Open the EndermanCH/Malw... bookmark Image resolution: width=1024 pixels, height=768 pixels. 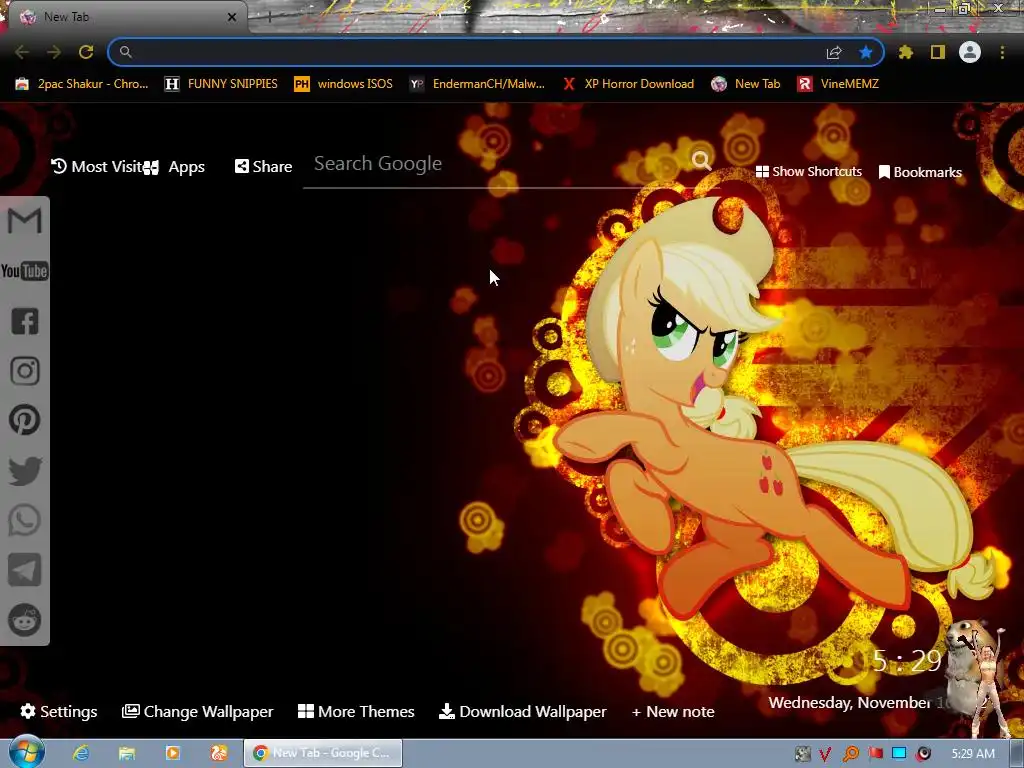tap(477, 84)
